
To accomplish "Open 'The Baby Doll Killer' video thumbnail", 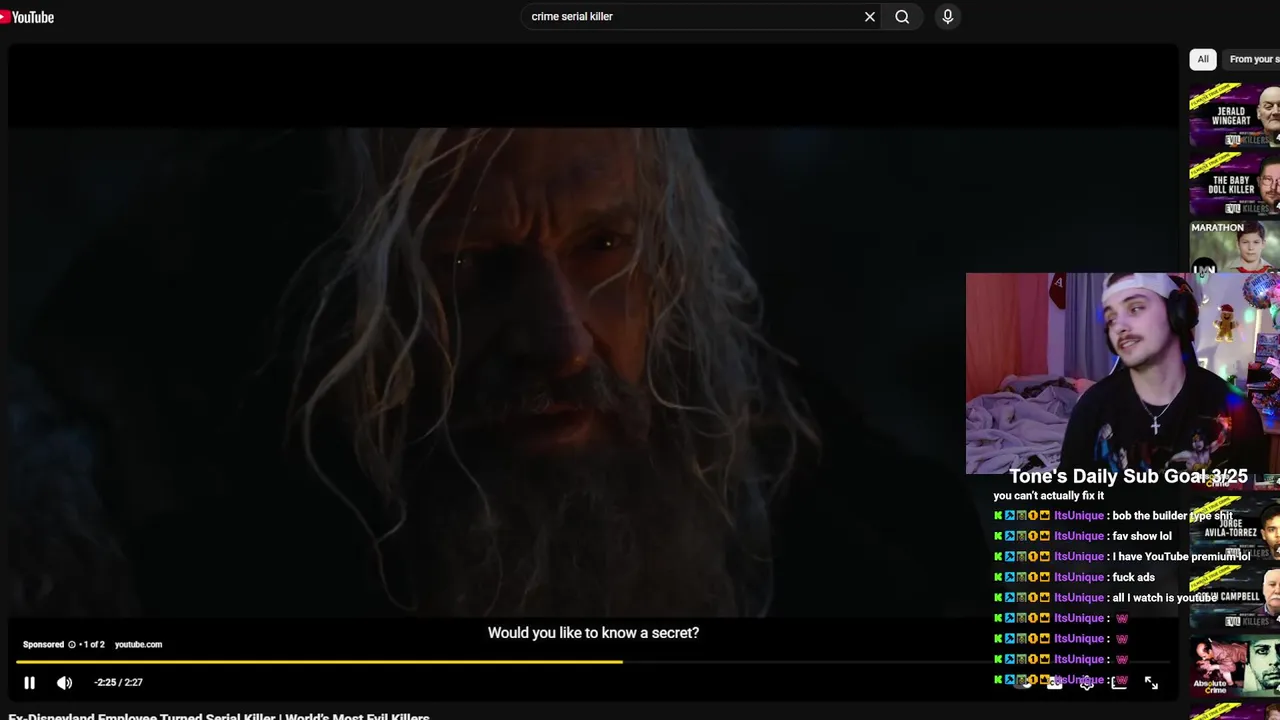I will coord(1234,185).
